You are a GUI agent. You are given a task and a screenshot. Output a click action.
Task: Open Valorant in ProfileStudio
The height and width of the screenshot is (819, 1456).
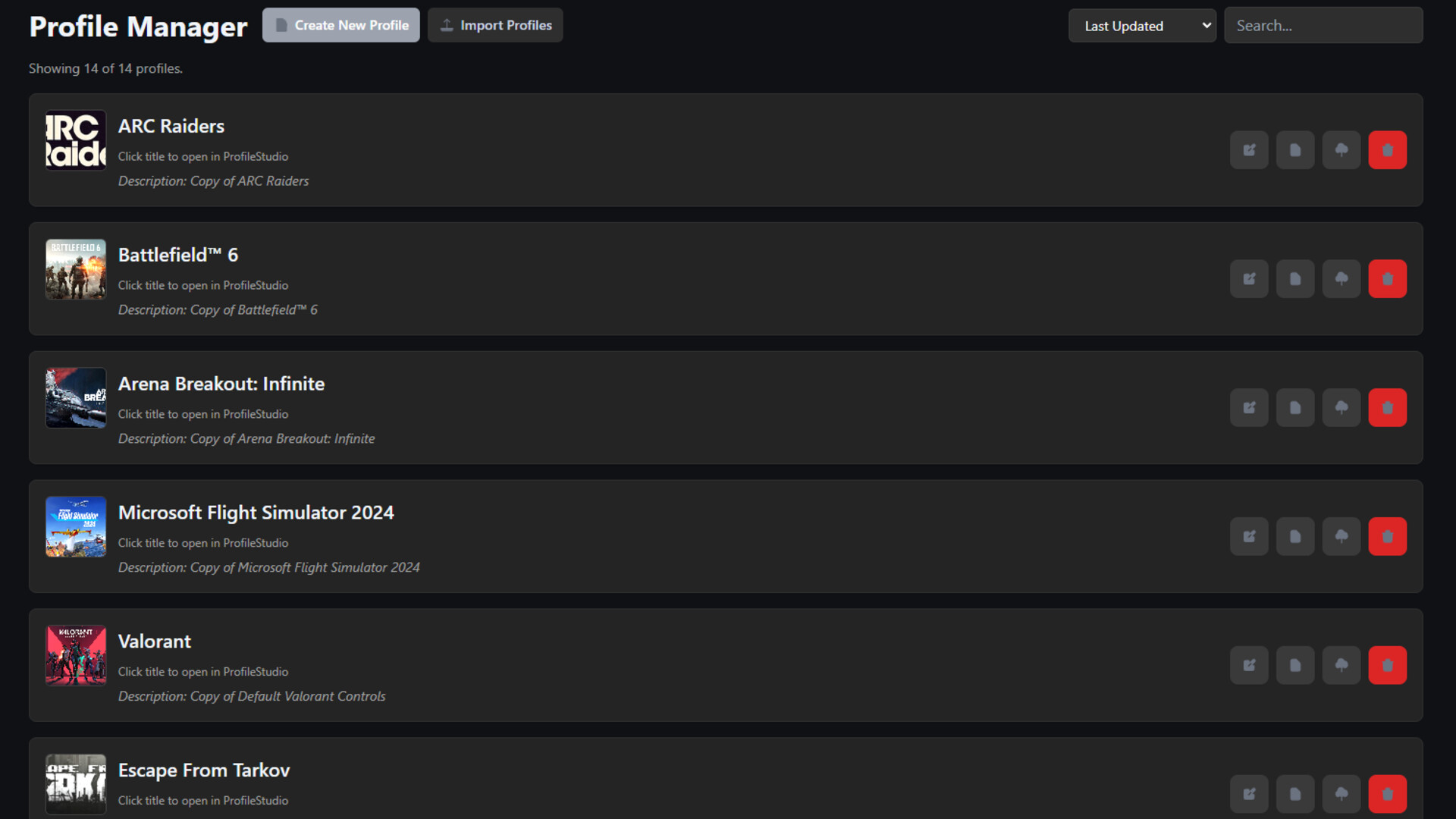tap(154, 642)
